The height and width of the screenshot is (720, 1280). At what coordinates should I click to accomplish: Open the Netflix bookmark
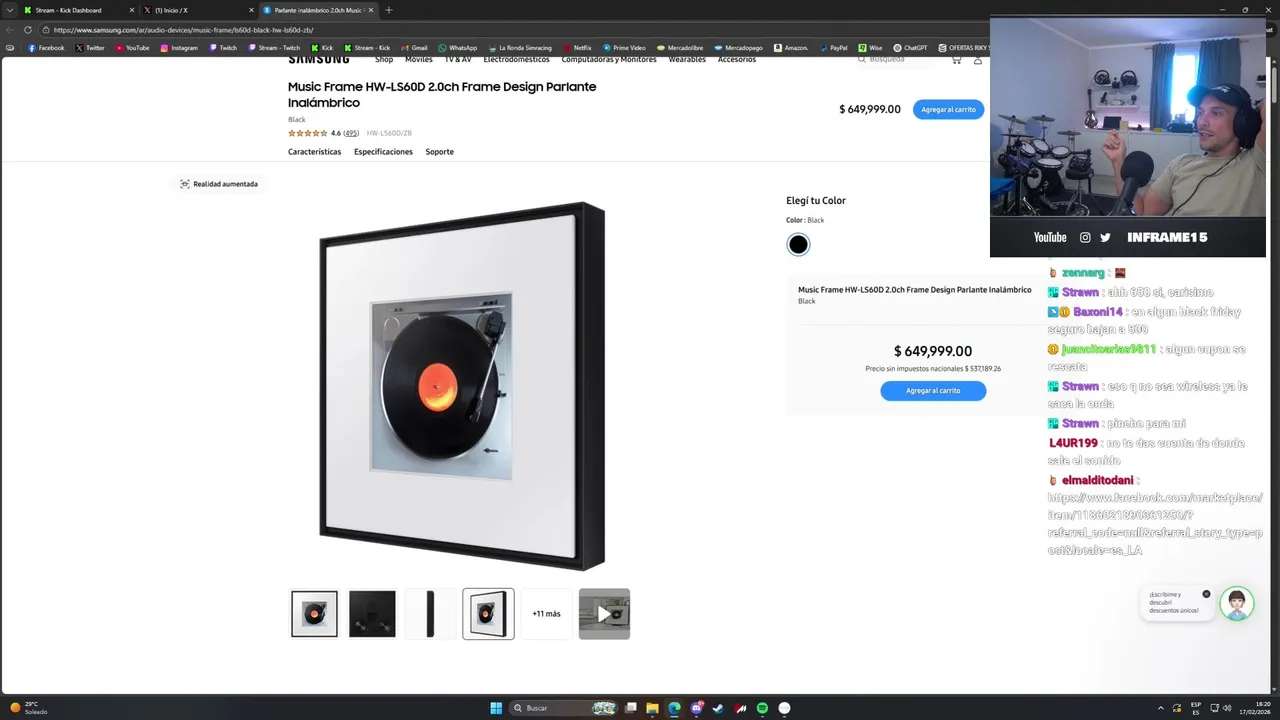pyautogui.click(x=577, y=48)
